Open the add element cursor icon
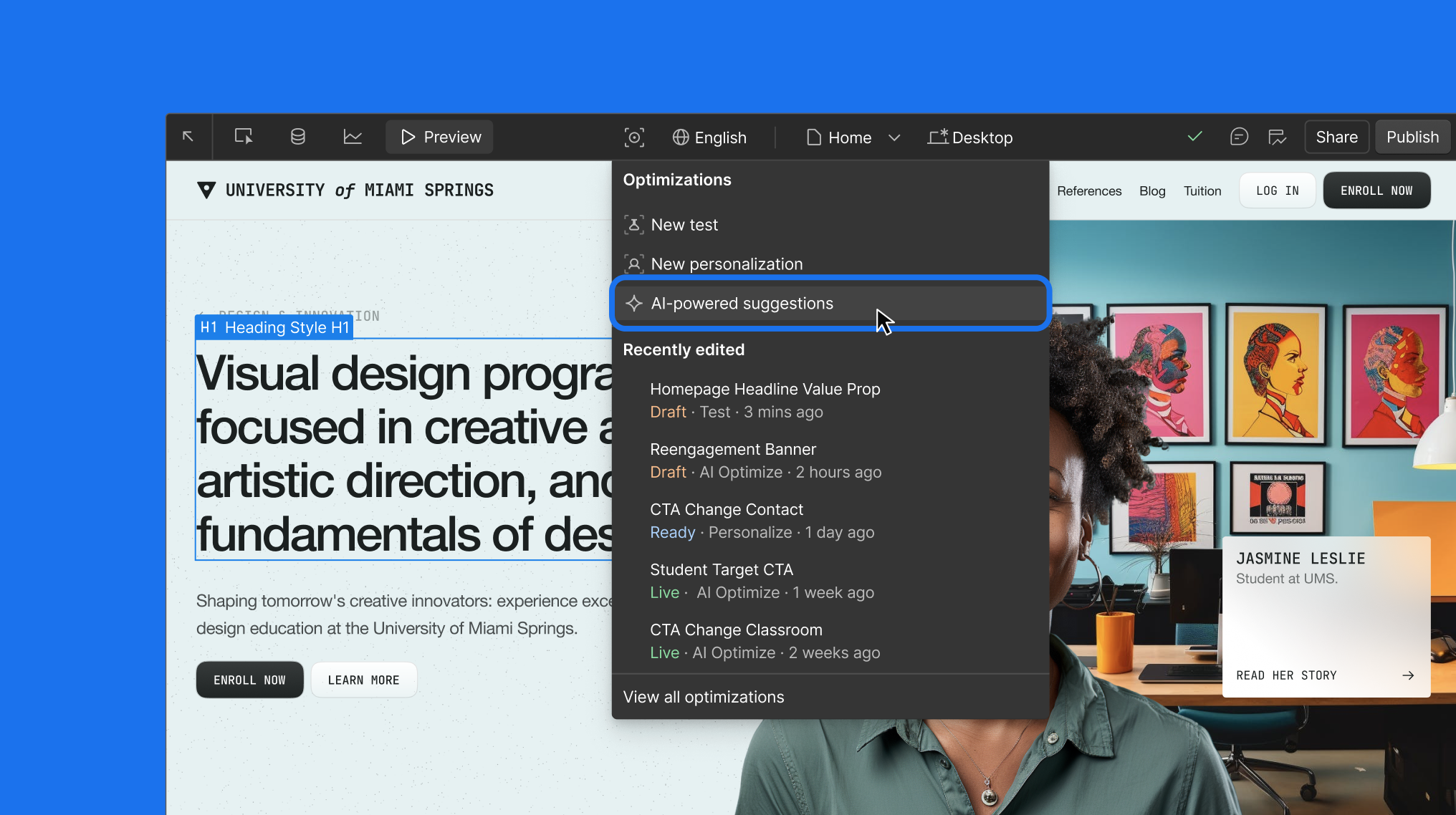Image resolution: width=1456 pixels, height=815 pixels. tap(244, 137)
